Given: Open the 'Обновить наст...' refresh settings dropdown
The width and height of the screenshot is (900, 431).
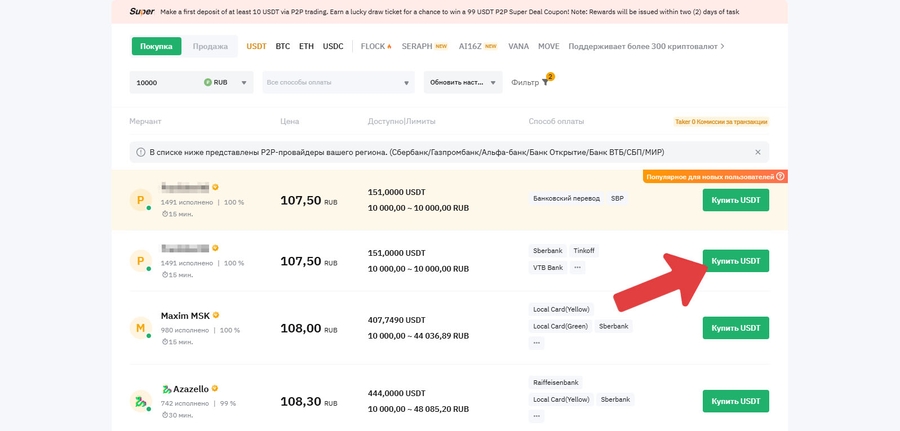Looking at the screenshot, I should pyautogui.click(x=463, y=82).
